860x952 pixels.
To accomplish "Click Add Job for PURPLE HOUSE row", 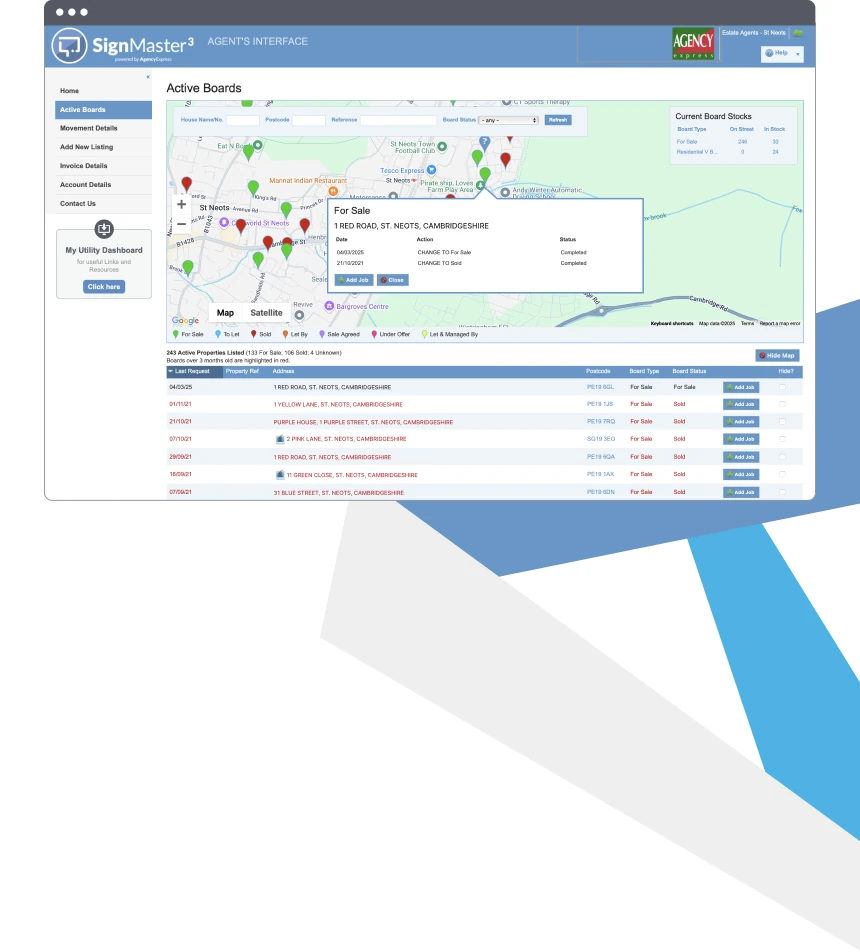I will tap(741, 421).
